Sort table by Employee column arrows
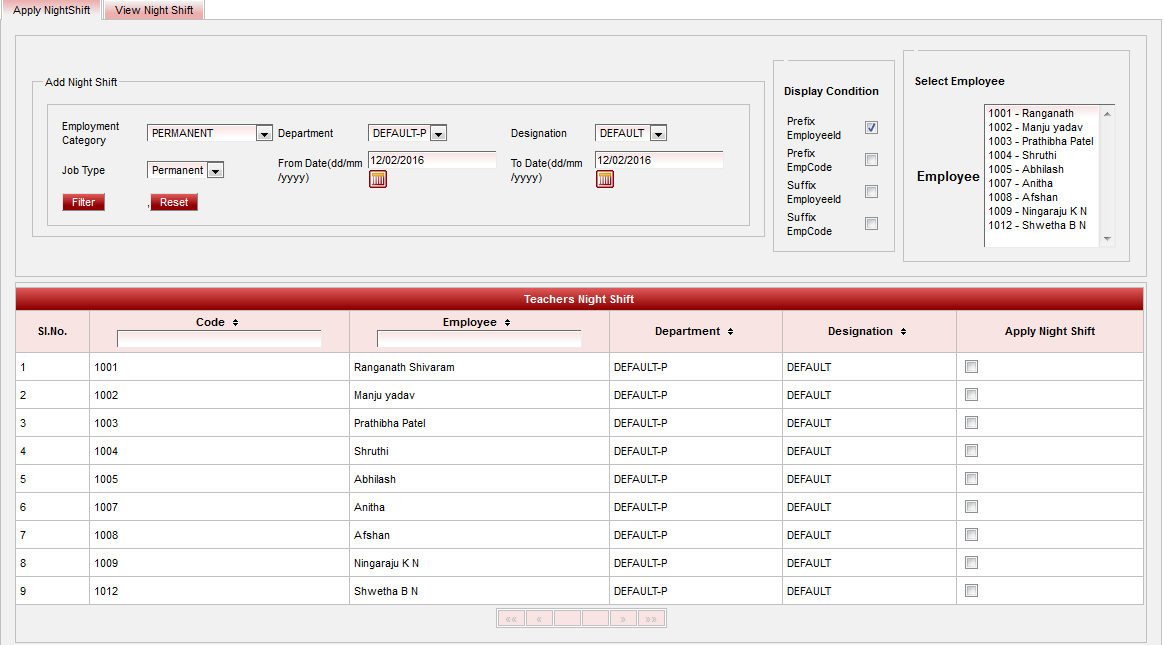The image size is (1165, 645). click(x=508, y=323)
